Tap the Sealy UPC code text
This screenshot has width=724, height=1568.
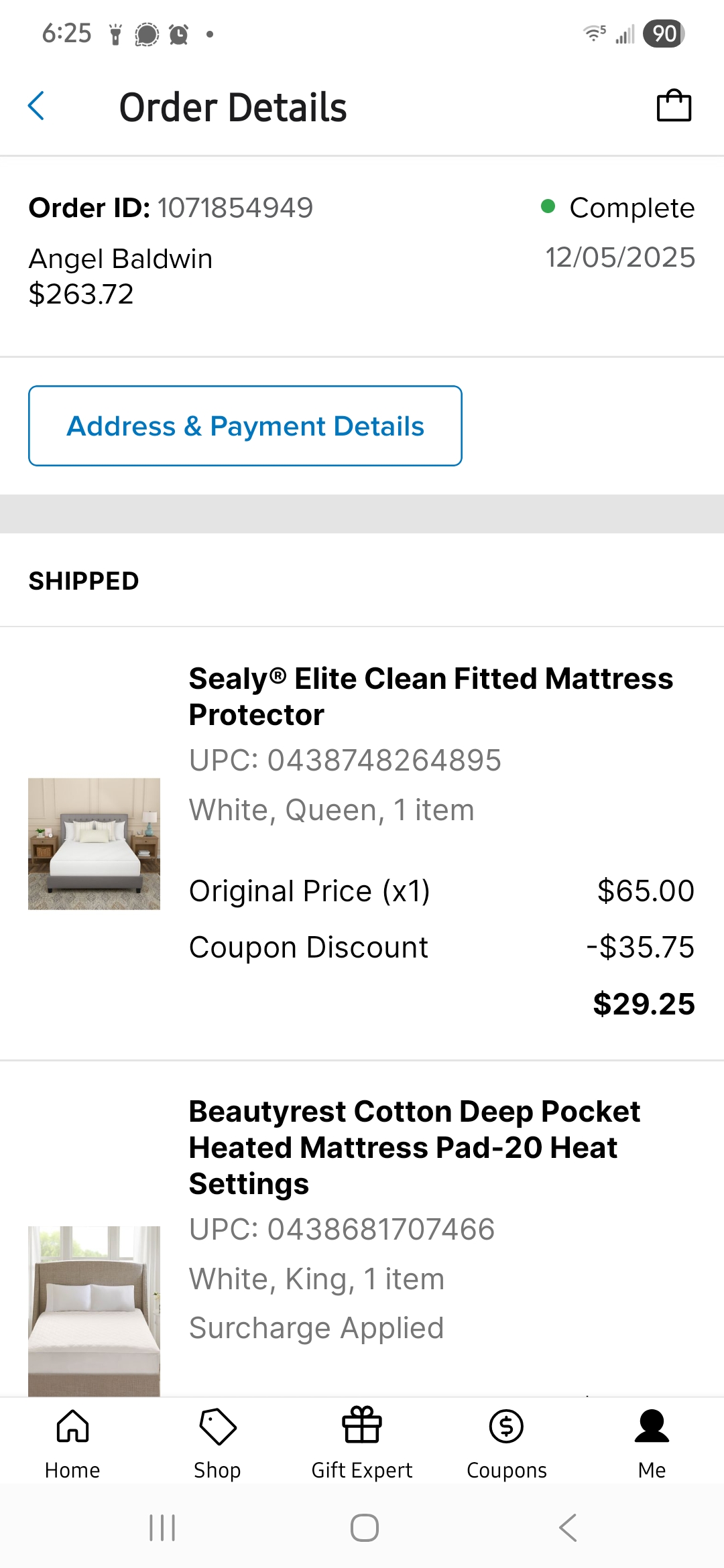point(345,761)
